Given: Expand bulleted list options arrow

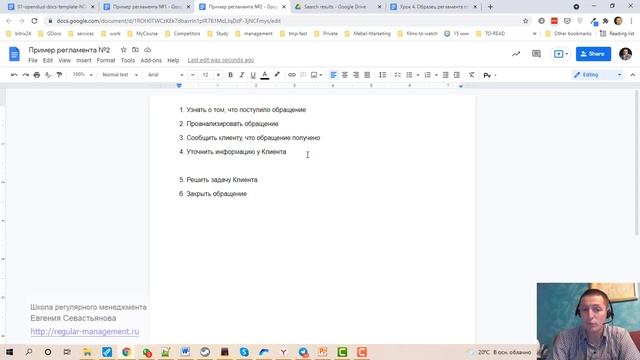Looking at the screenshot, I should tap(418, 75).
